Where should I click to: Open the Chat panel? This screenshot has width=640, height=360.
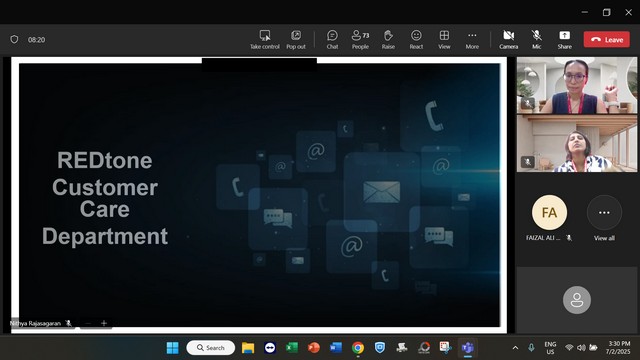332,40
